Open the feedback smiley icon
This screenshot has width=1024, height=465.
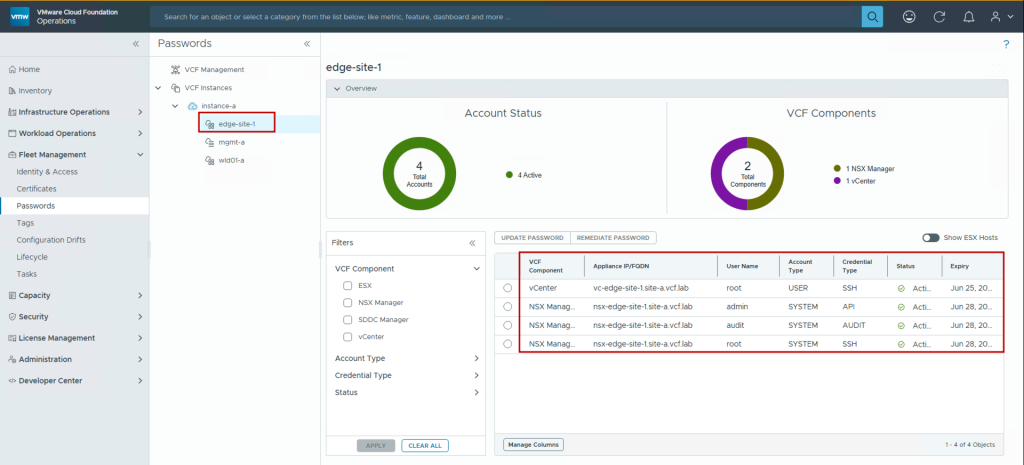tap(908, 17)
